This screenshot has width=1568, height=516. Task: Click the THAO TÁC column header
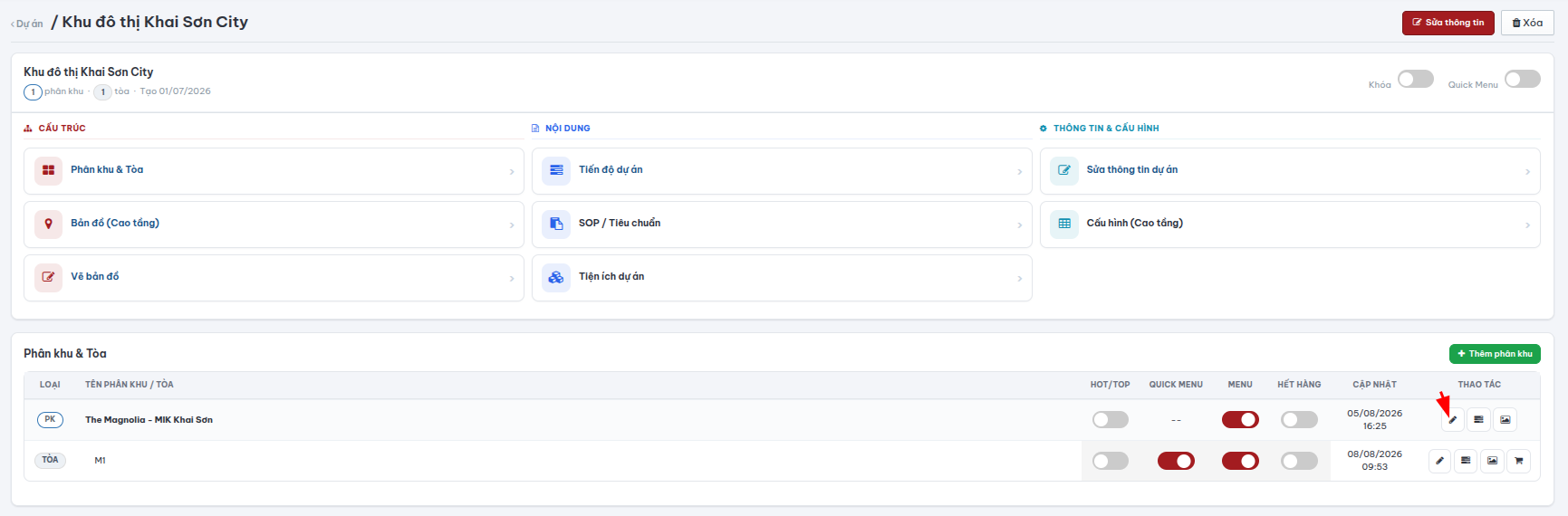(x=1479, y=385)
